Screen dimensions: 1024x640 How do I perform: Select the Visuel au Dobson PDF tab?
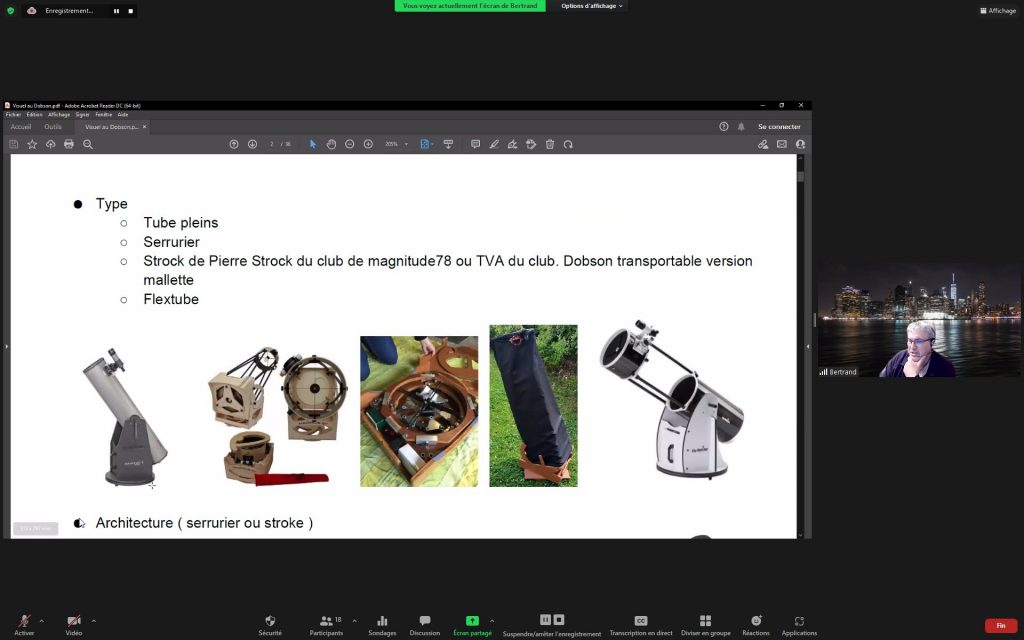[x=111, y=127]
